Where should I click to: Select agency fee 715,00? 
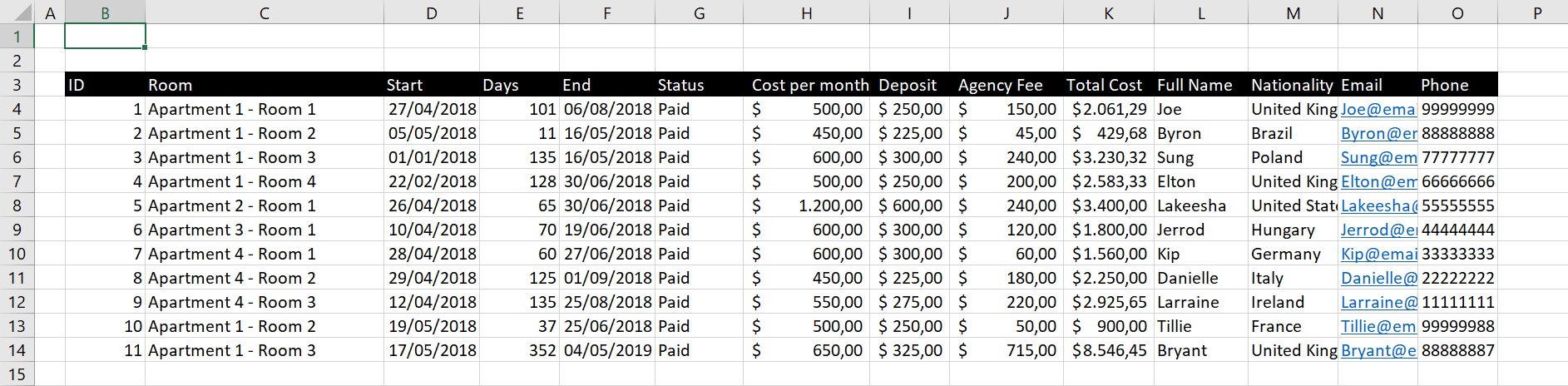click(1007, 350)
